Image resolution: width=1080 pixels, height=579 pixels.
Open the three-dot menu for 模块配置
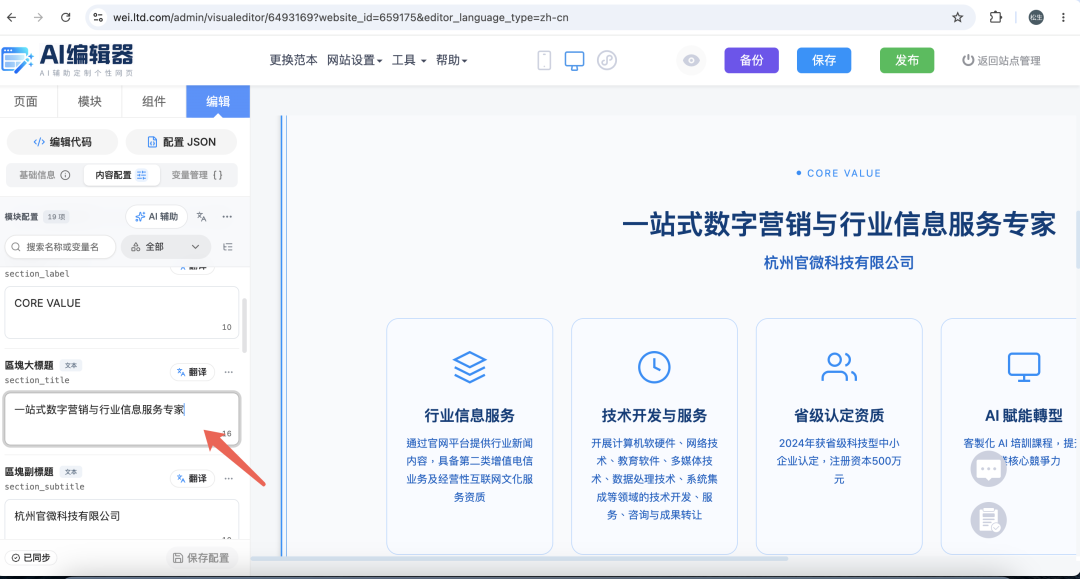pyautogui.click(x=227, y=217)
